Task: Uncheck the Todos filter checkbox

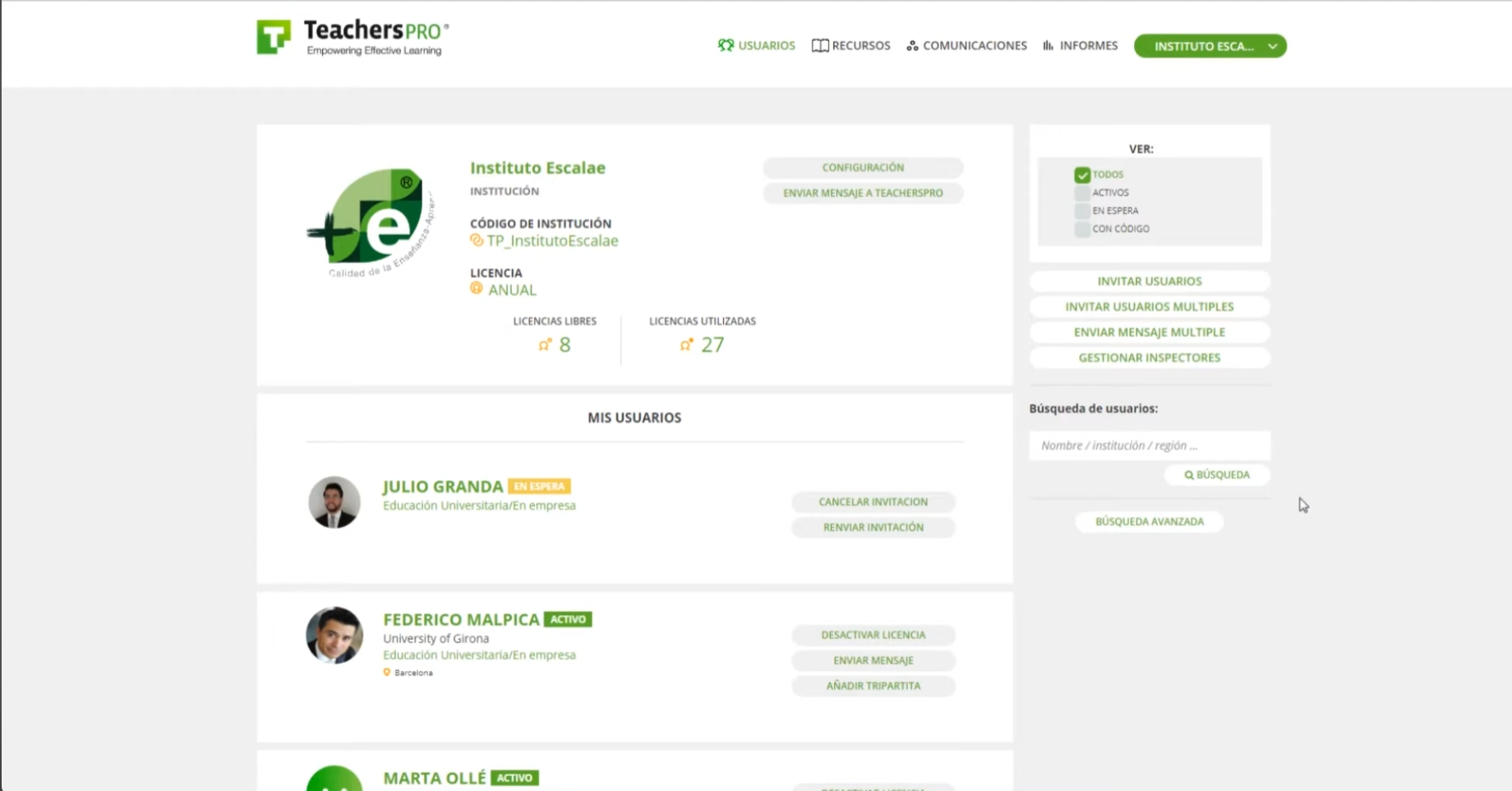Action: point(1082,174)
